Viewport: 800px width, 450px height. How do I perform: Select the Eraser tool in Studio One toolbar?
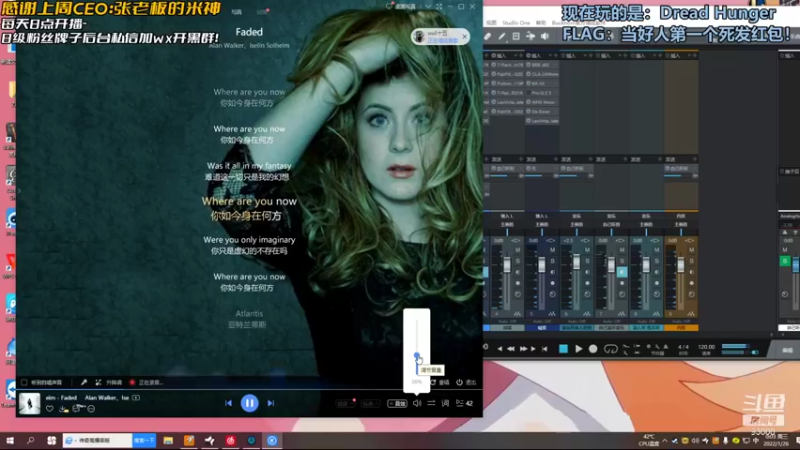tap(487, 36)
